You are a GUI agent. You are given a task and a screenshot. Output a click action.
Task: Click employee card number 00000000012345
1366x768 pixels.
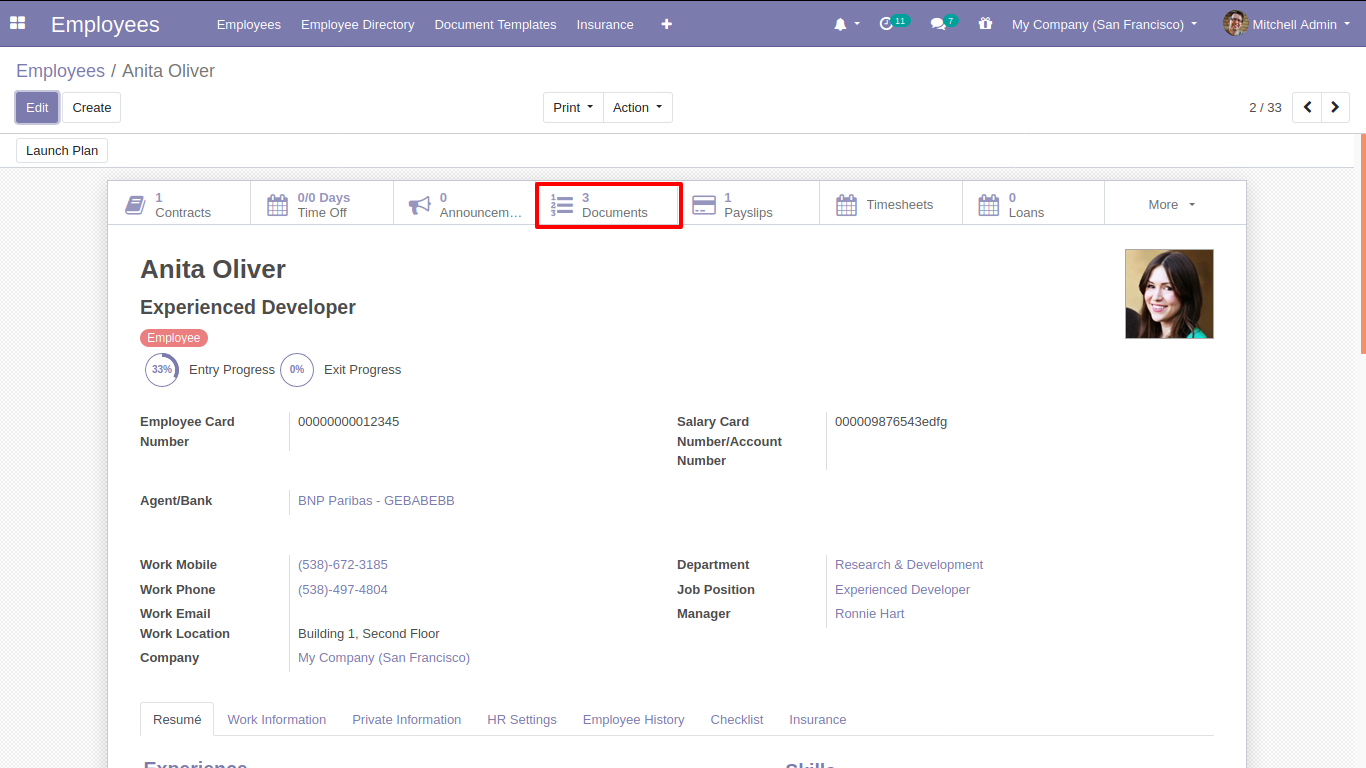pyautogui.click(x=348, y=421)
